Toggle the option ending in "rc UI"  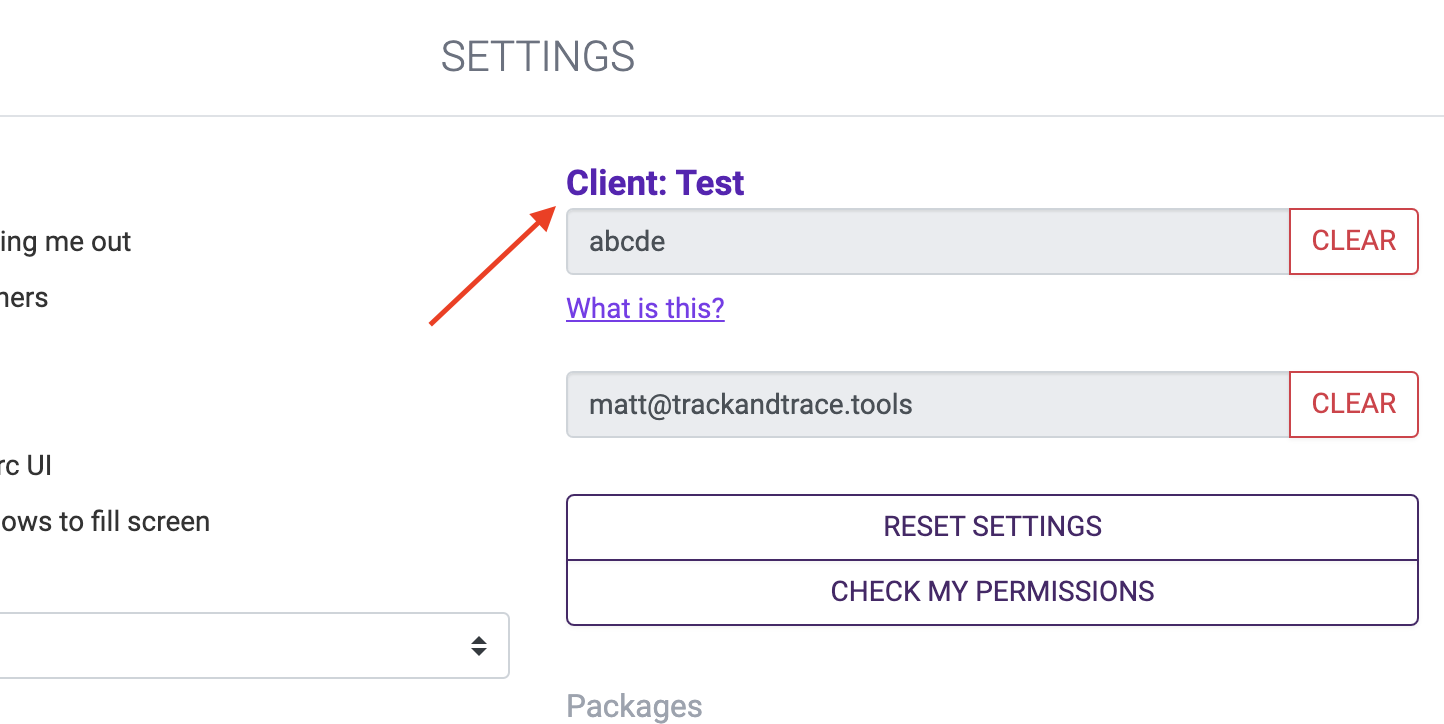click(x=26, y=466)
